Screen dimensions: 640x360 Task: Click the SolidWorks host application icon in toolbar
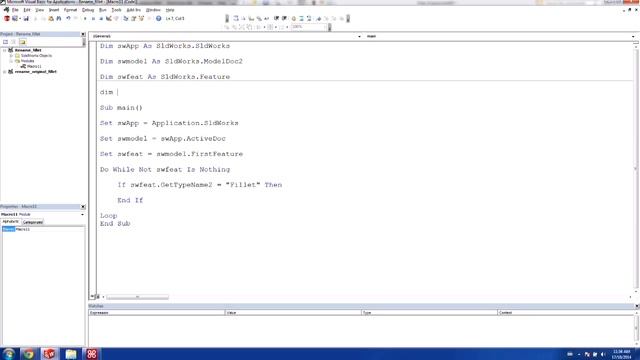[7, 18]
